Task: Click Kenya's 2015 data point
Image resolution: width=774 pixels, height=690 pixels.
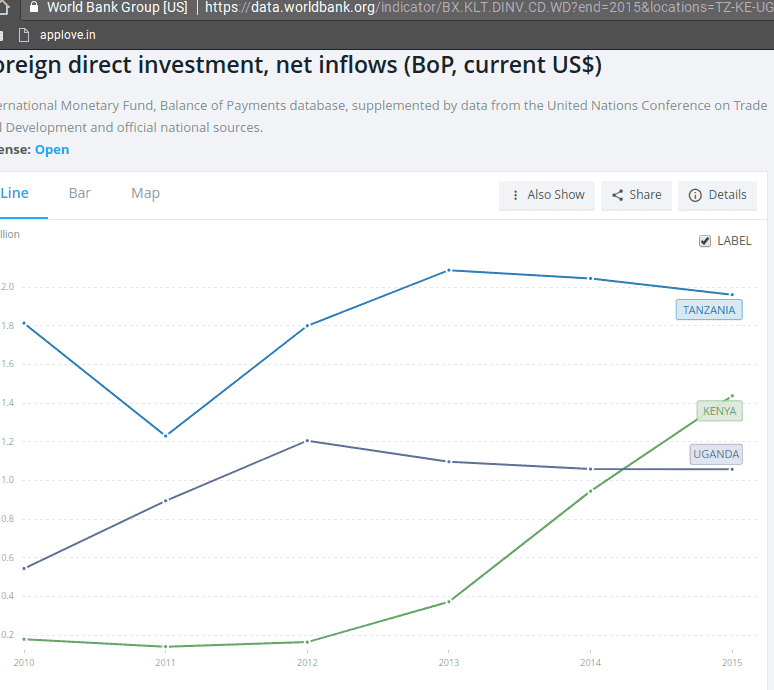Action: [732, 396]
